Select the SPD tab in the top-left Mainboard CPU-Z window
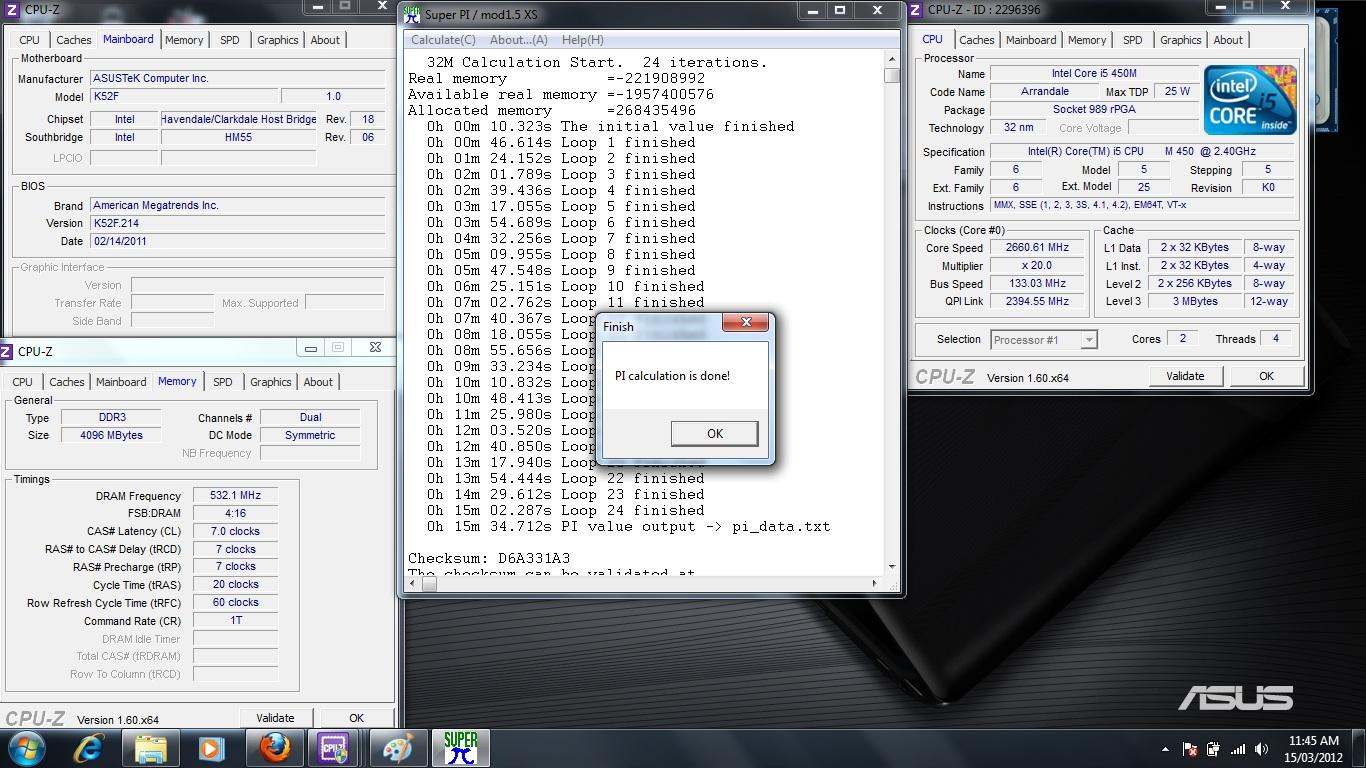This screenshot has width=1366, height=768. 230,40
